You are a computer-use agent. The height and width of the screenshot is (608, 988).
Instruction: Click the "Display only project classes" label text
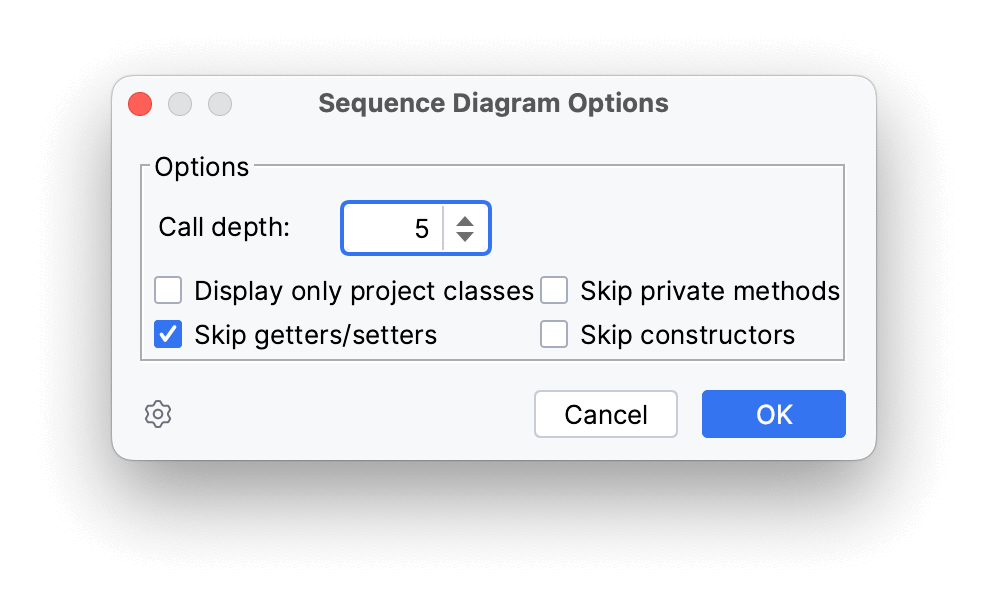pyautogui.click(x=364, y=291)
